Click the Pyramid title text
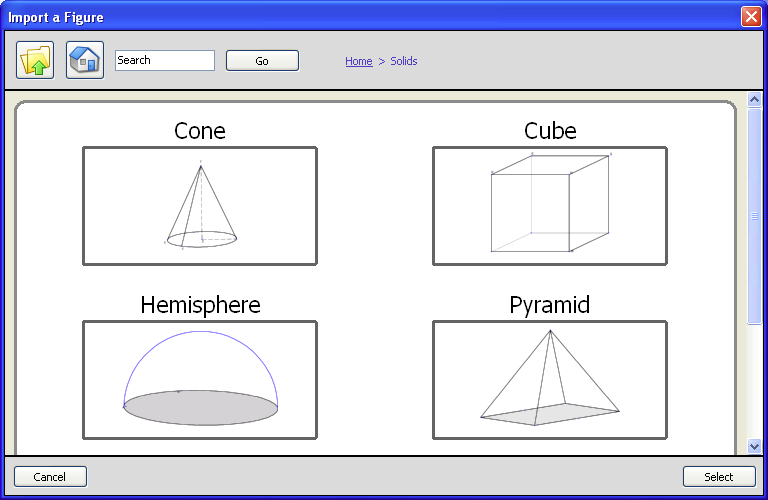Viewport: 768px width, 500px height. (x=550, y=305)
